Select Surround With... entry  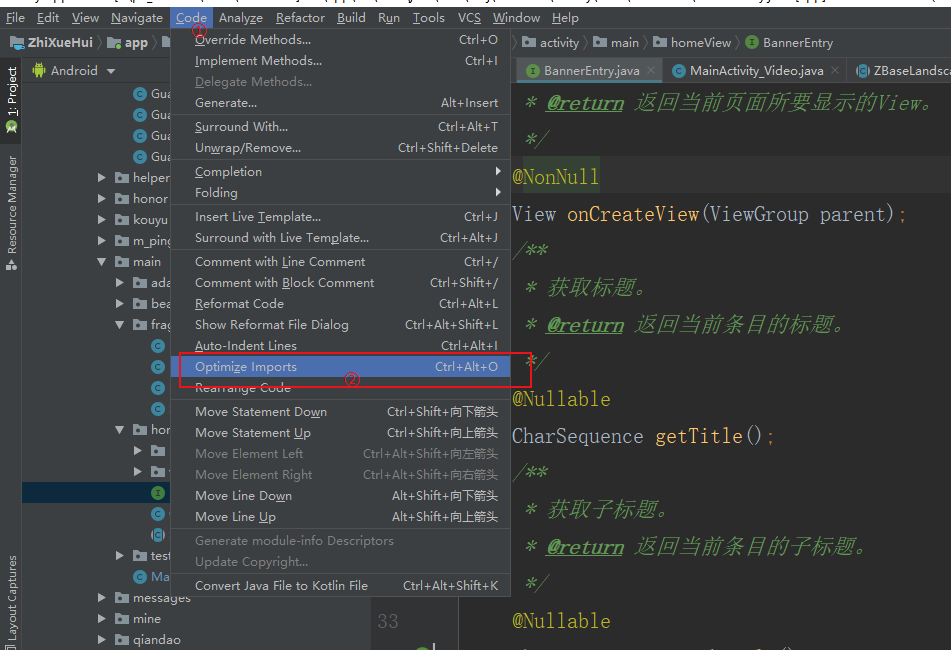click(x=340, y=127)
